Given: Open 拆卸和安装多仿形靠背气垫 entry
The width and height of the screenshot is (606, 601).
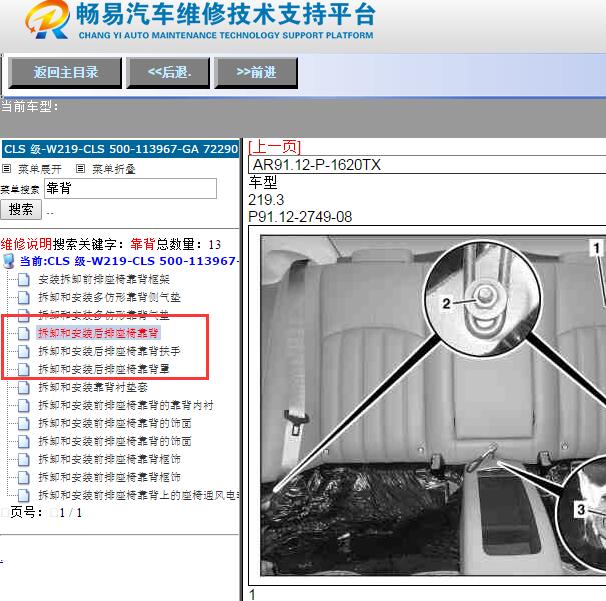Looking at the screenshot, I should click(104, 315).
